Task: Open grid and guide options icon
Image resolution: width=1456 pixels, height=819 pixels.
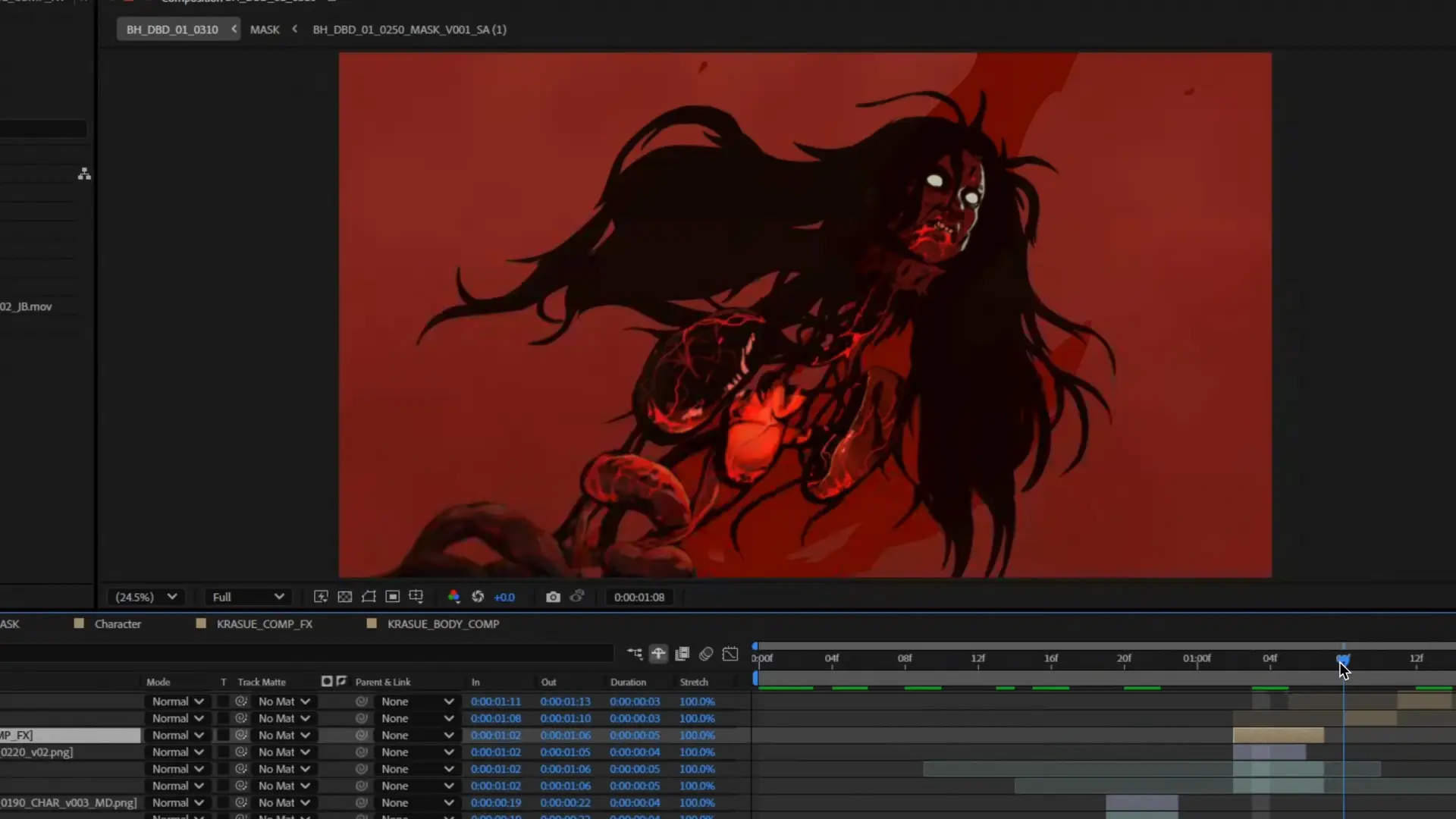Action: (416, 597)
